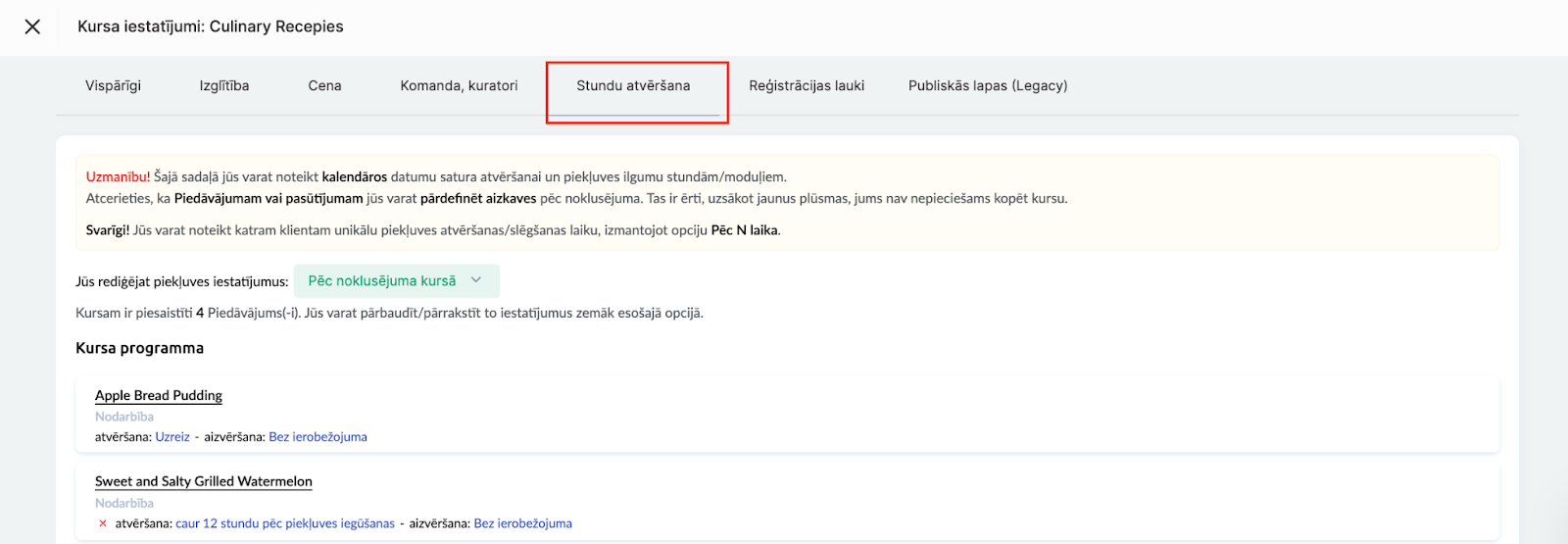Edit Watermelon lesson closing Bez ierobežojuma link

click(522, 523)
